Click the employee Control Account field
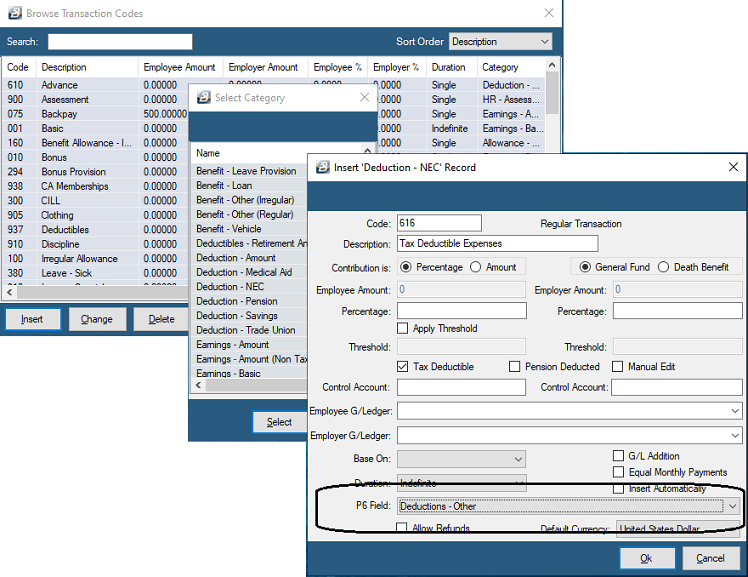This screenshot has width=748, height=577. coord(461,387)
